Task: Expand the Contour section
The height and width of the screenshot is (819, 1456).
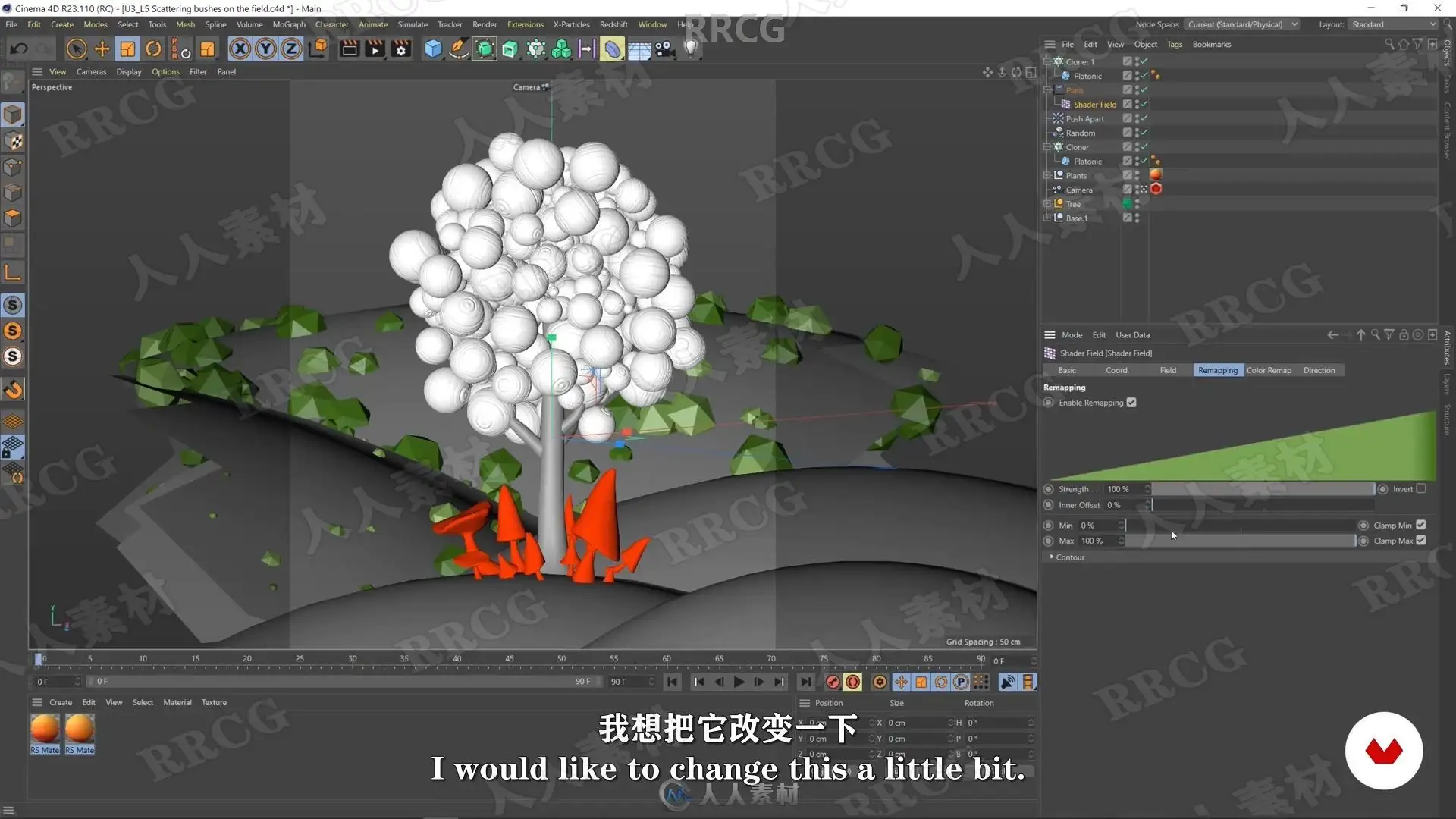Action: (x=1052, y=557)
